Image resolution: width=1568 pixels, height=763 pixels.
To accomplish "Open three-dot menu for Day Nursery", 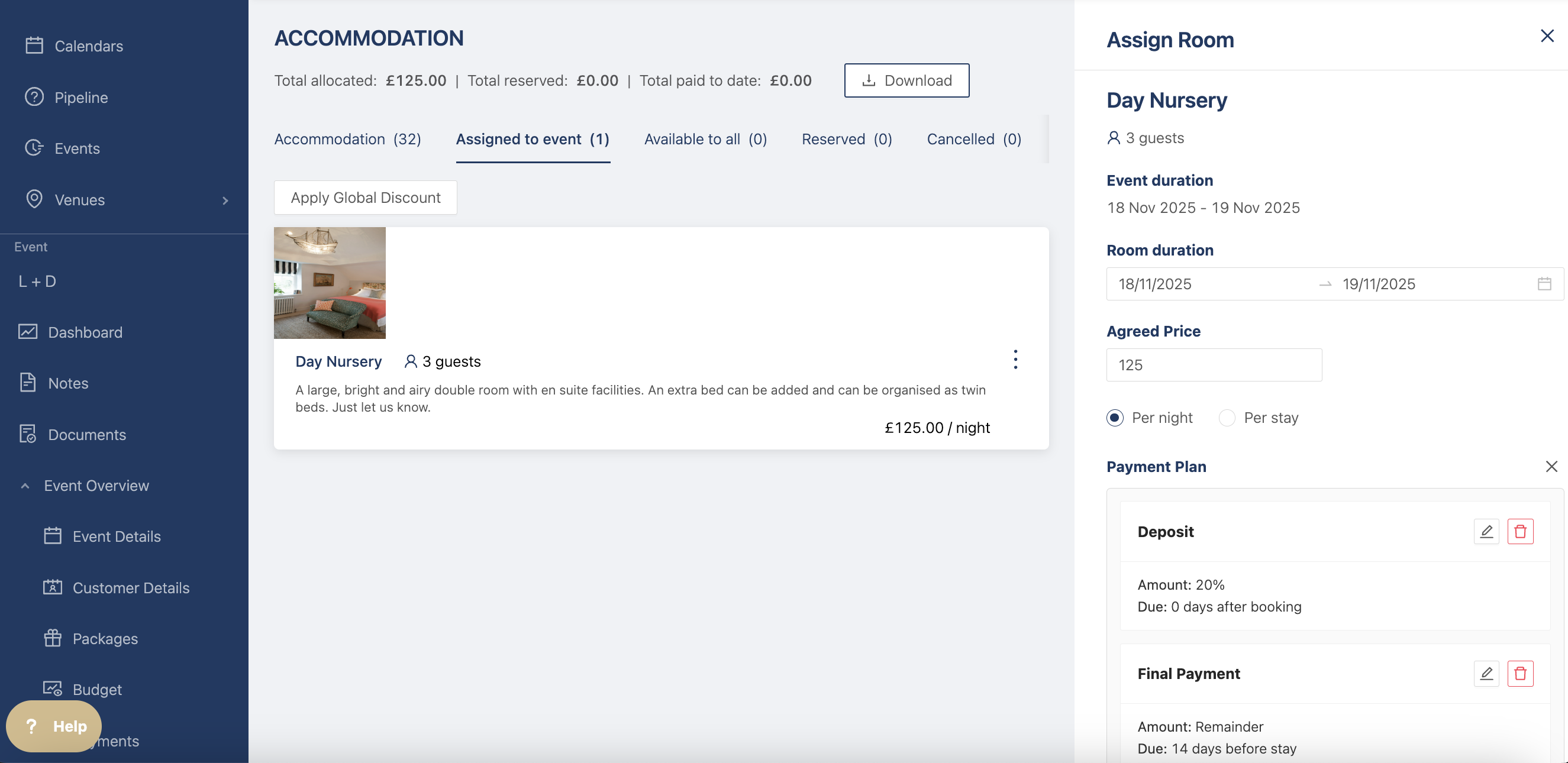I will click(x=1015, y=360).
